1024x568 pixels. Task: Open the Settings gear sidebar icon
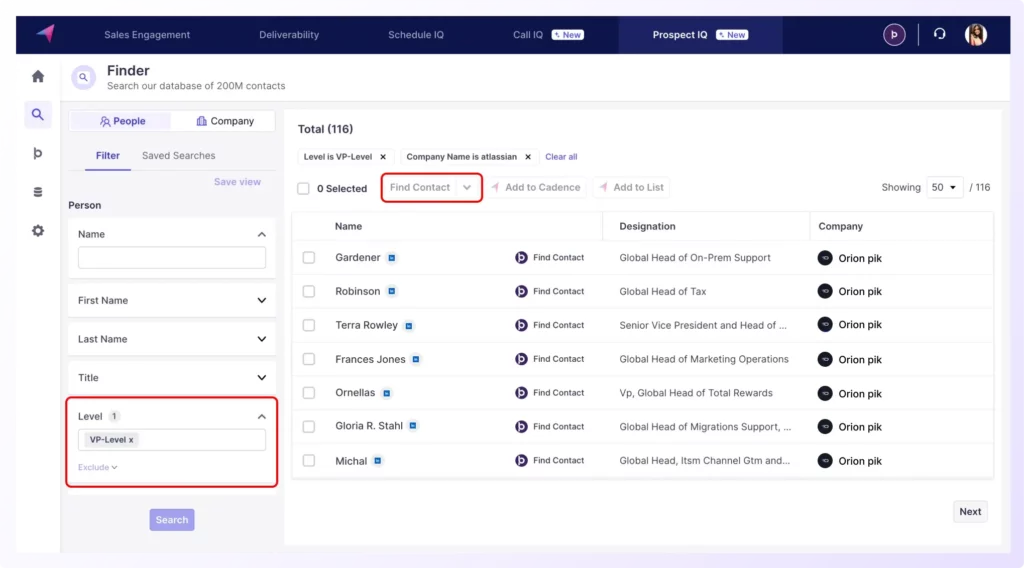38,230
